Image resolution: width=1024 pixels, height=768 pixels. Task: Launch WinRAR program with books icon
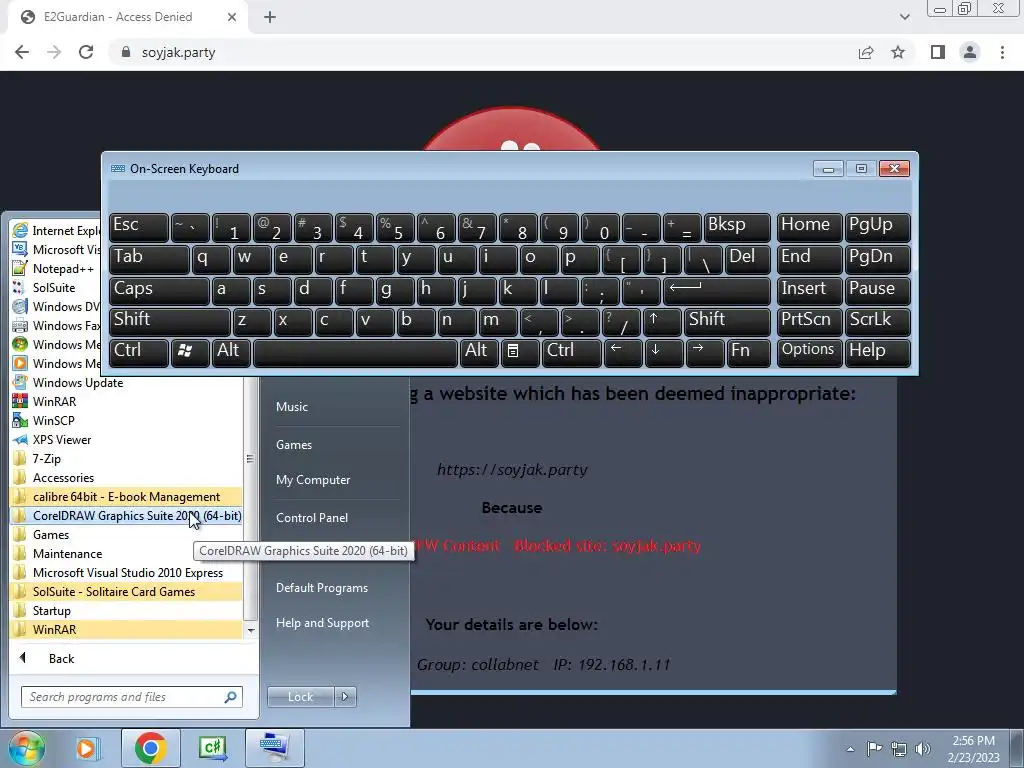tap(44, 402)
